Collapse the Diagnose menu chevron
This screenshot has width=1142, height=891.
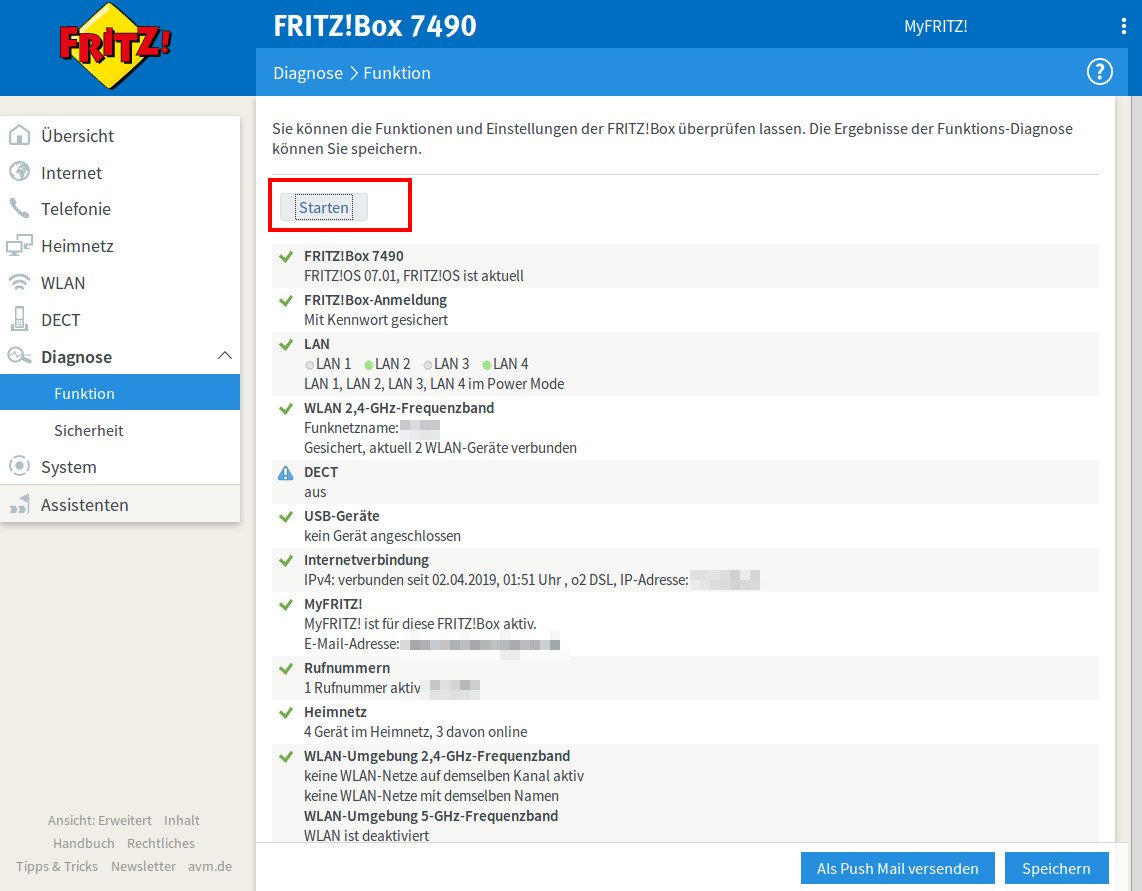pyautogui.click(x=224, y=356)
